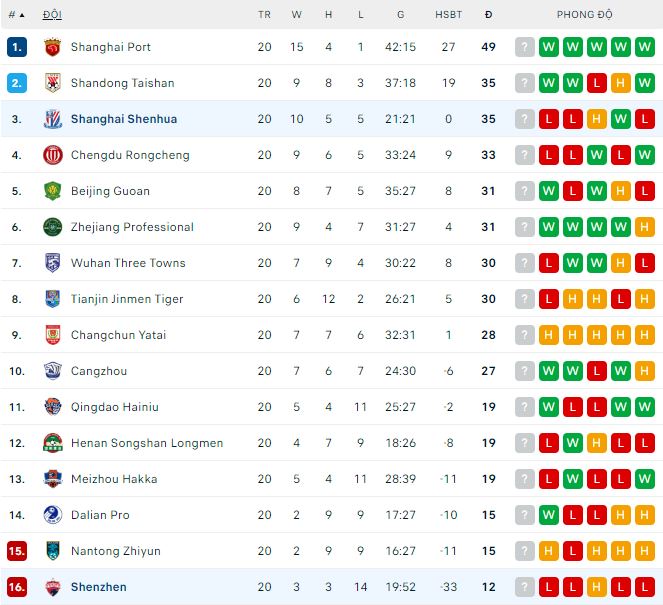Open the Wuhan Three Towns team link

tap(128, 263)
